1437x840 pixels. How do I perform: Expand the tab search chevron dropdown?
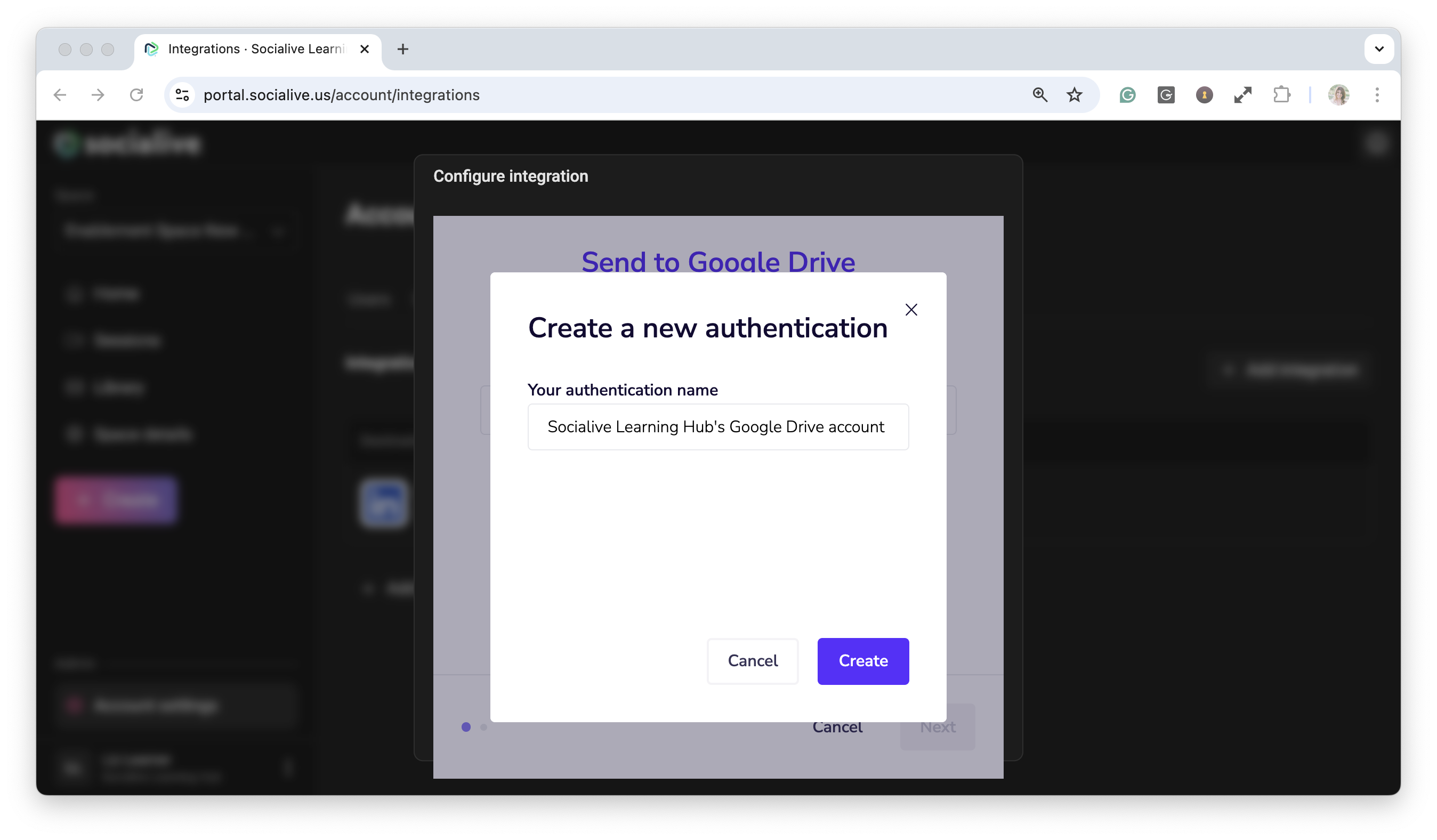pos(1378,49)
